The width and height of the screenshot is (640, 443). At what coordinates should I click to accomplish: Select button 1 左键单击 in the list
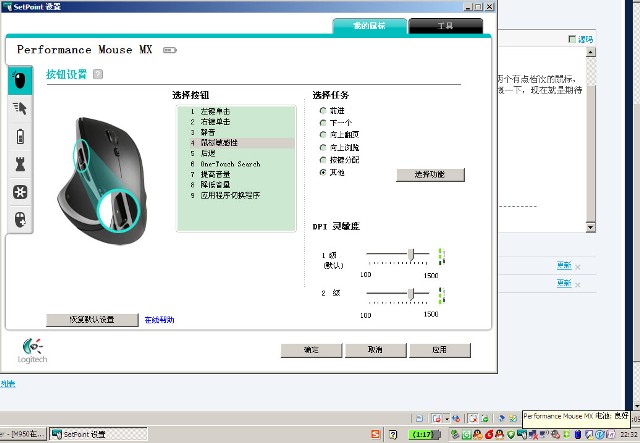point(236,111)
